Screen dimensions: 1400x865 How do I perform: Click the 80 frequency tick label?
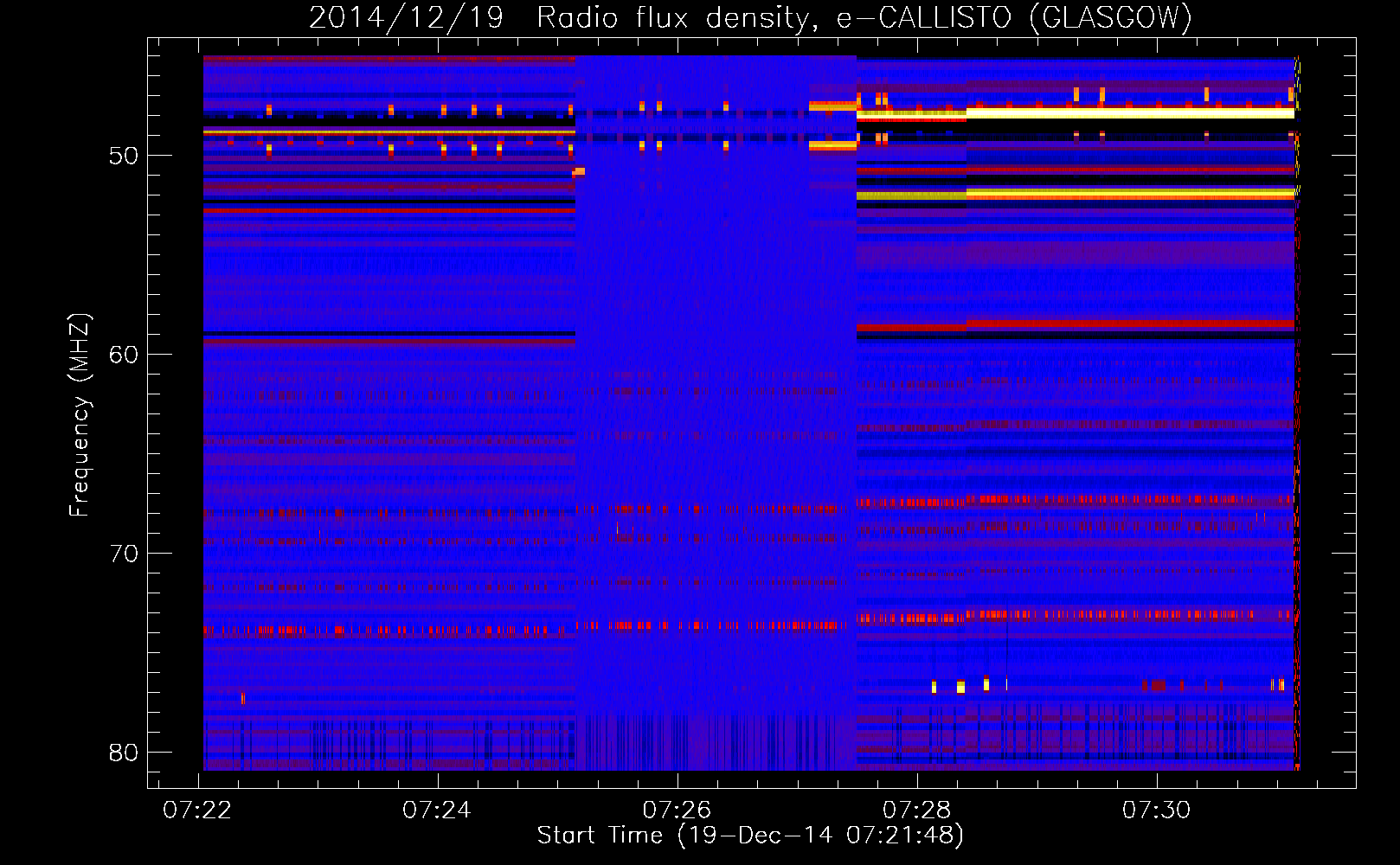(x=124, y=753)
